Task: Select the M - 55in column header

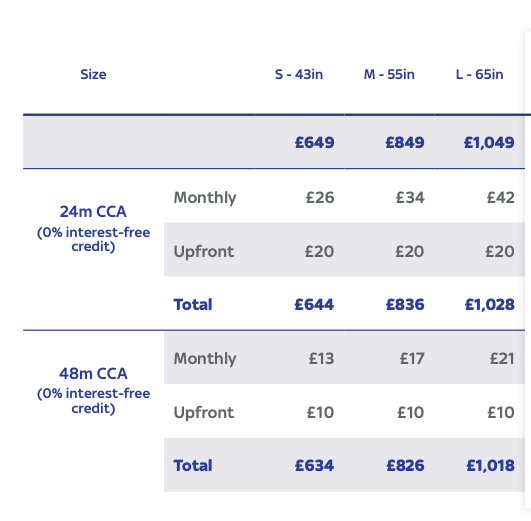Action: coord(389,74)
